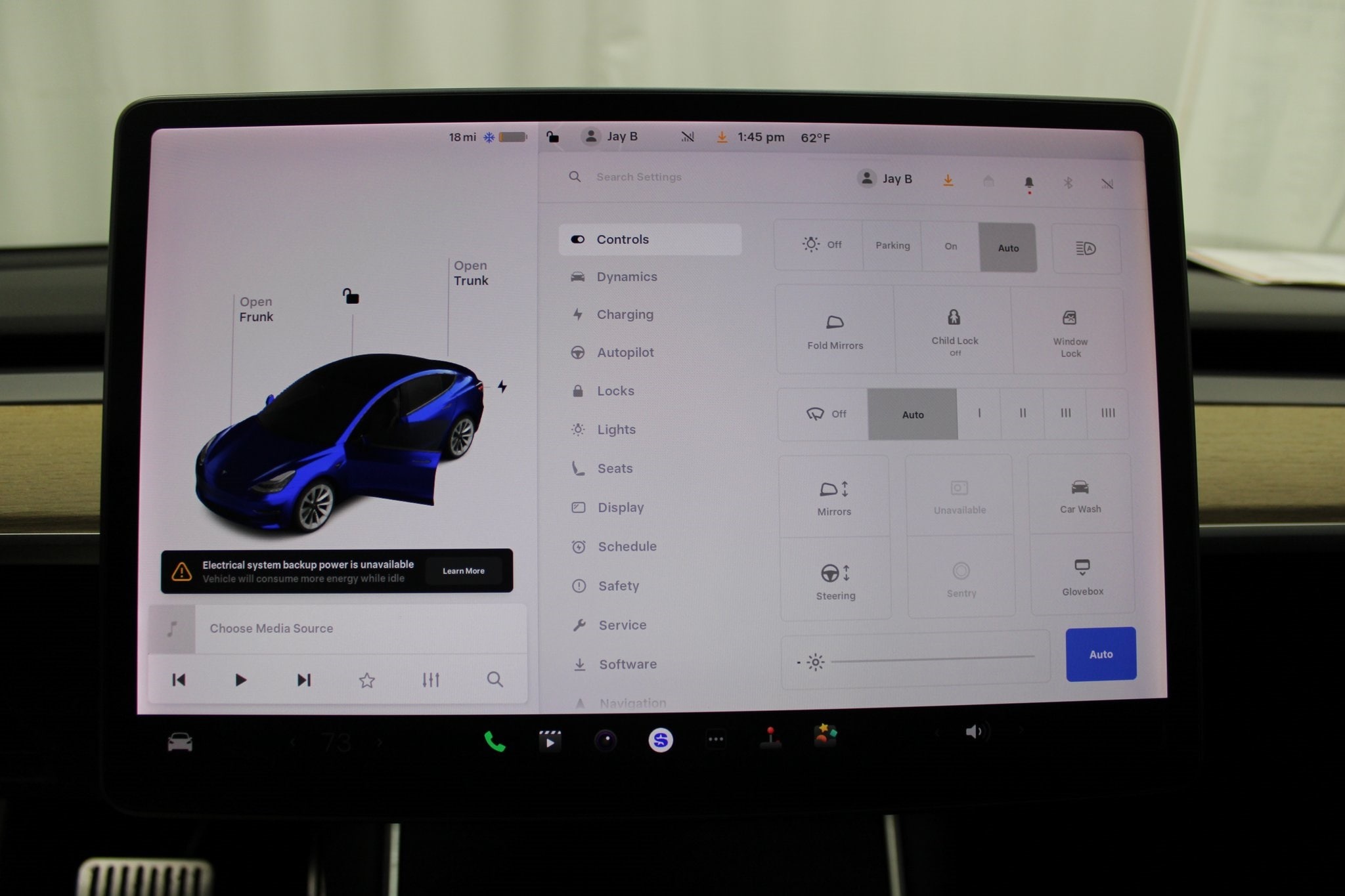This screenshot has width=1345, height=896.
Task: Set headlights to Parking mode
Action: 892,245
